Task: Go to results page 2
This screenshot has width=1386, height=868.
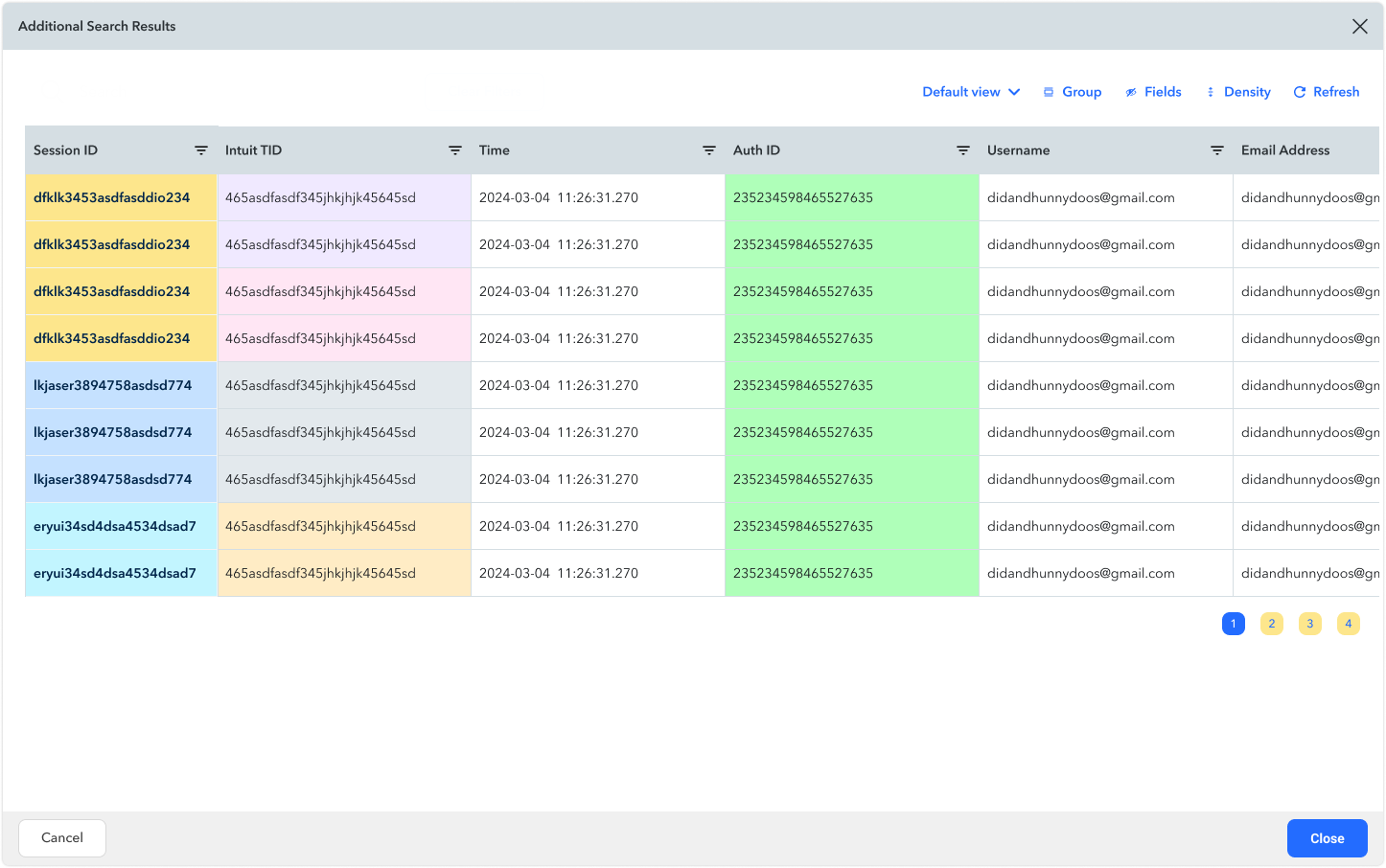Action: coord(1272,624)
